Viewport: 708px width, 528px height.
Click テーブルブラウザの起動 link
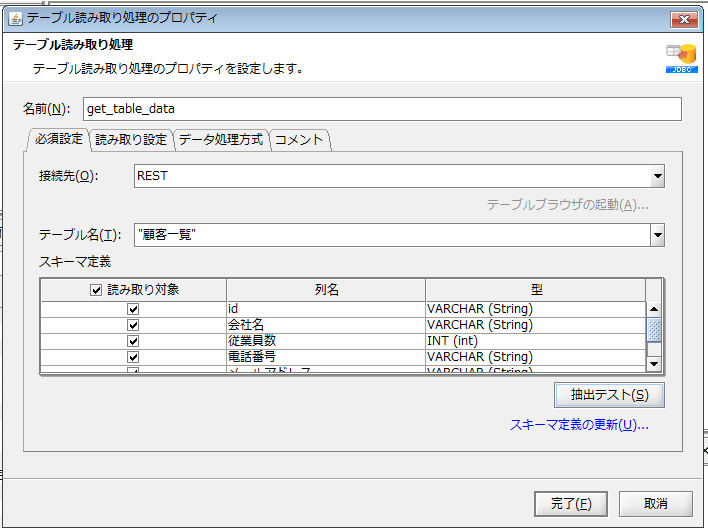tap(567, 205)
